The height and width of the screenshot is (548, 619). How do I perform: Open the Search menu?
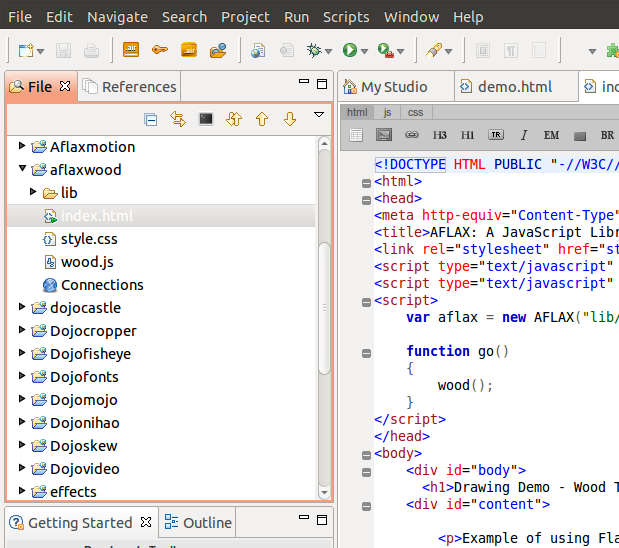(x=184, y=17)
